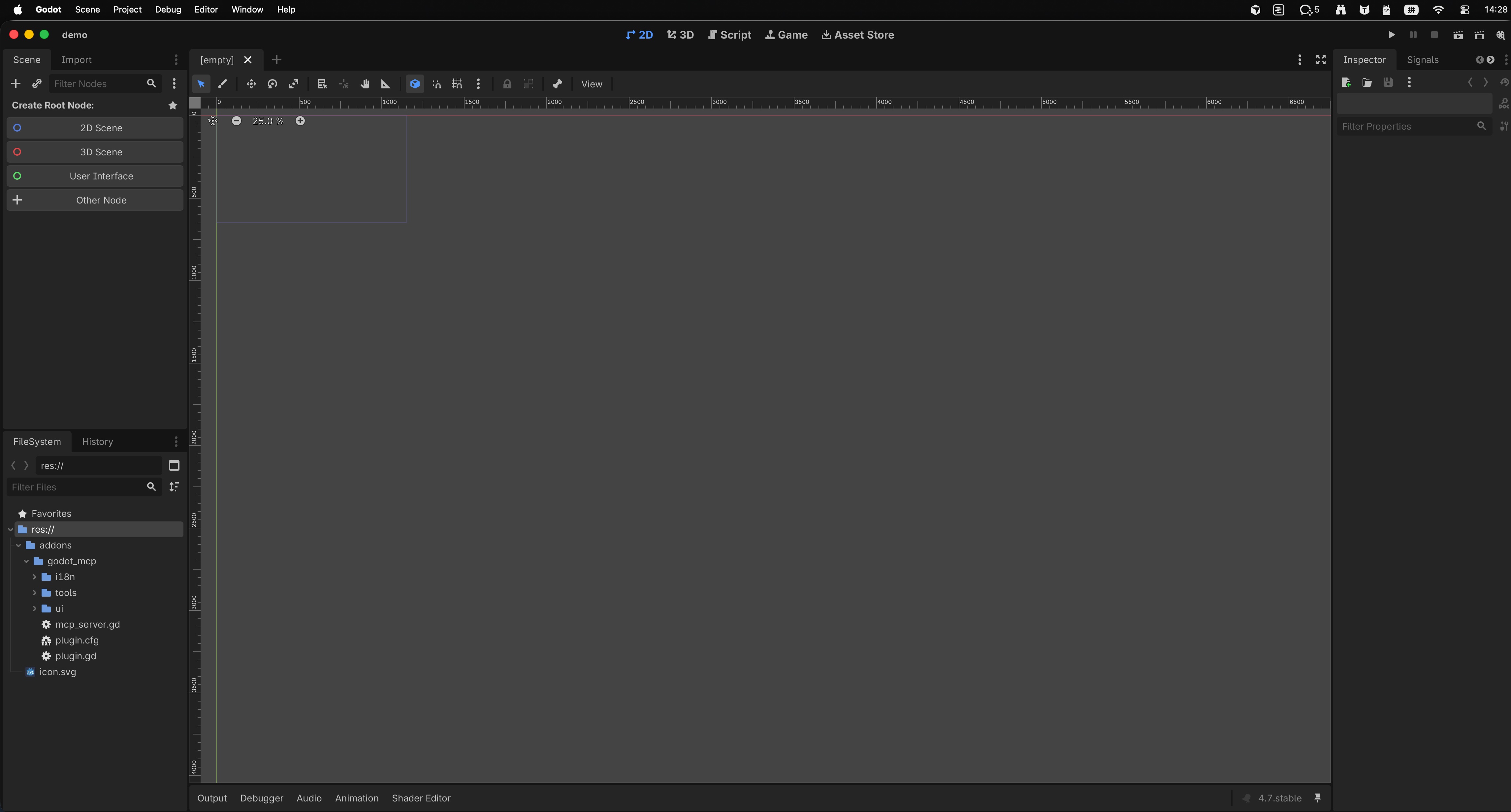Create a User Interface root node
The width and height of the screenshot is (1511, 812).
(95, 176)
